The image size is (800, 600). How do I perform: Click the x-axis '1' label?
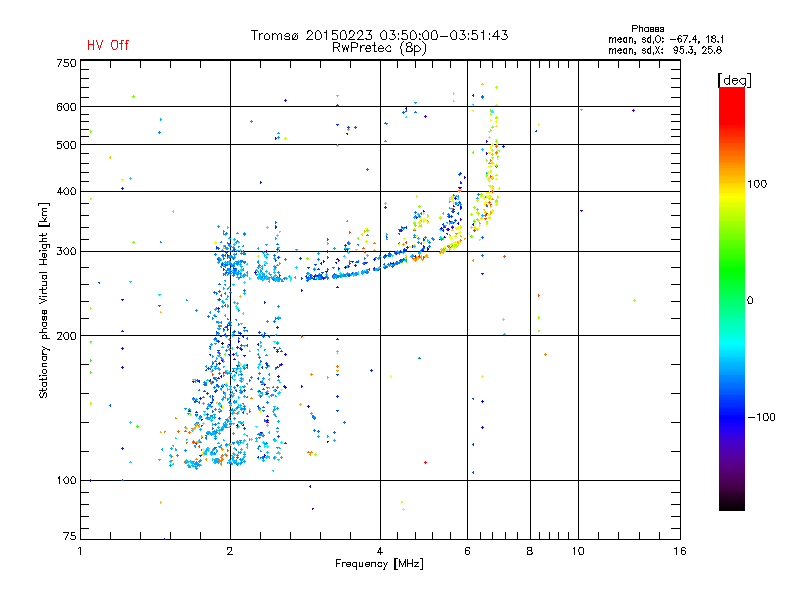80,551
